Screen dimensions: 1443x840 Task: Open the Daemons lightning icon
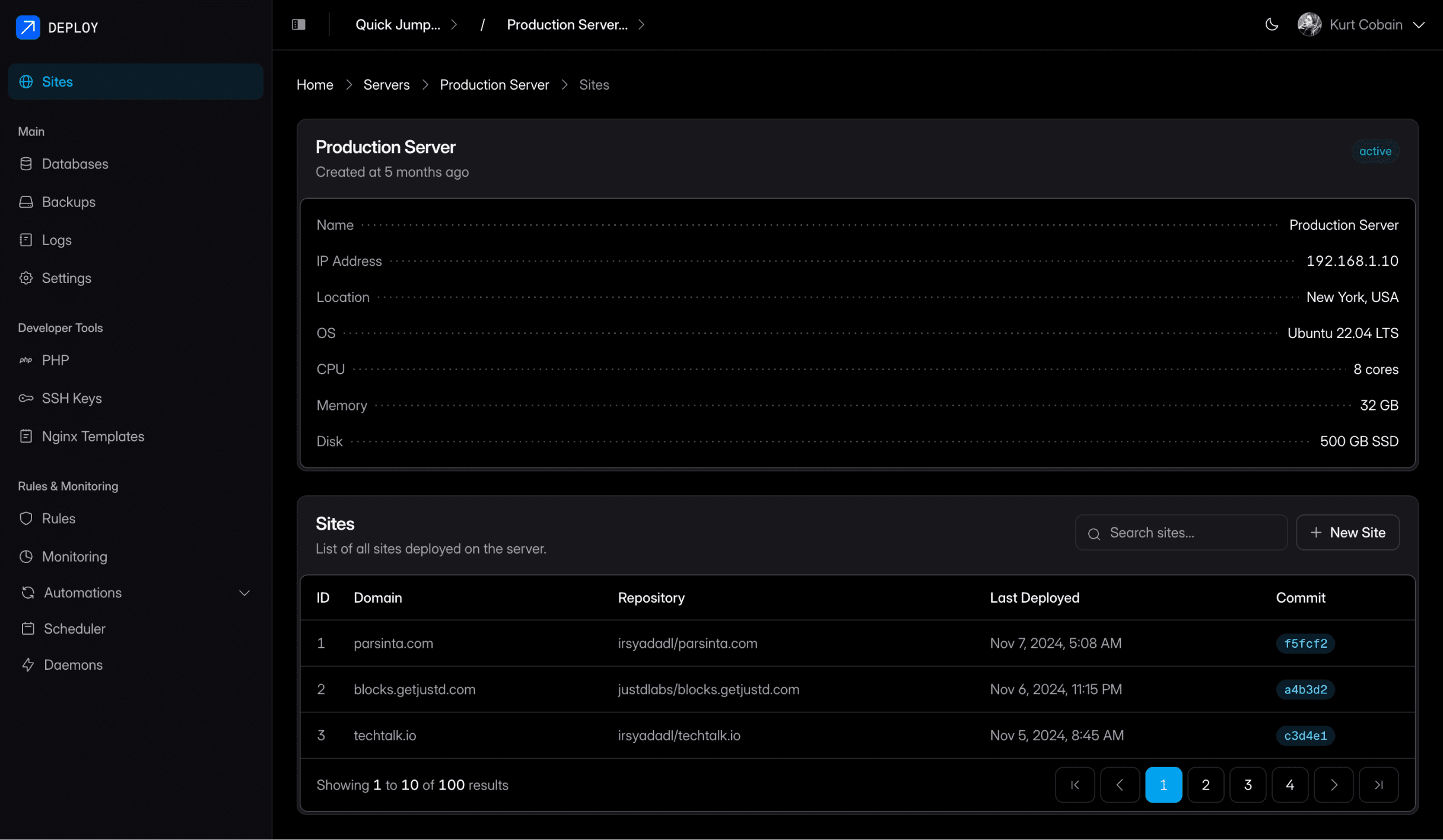28,665
